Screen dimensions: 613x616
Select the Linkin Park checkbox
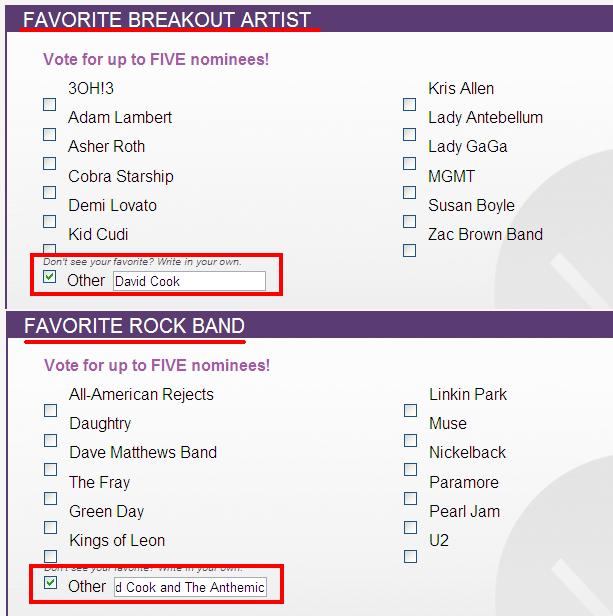[410, 410]
